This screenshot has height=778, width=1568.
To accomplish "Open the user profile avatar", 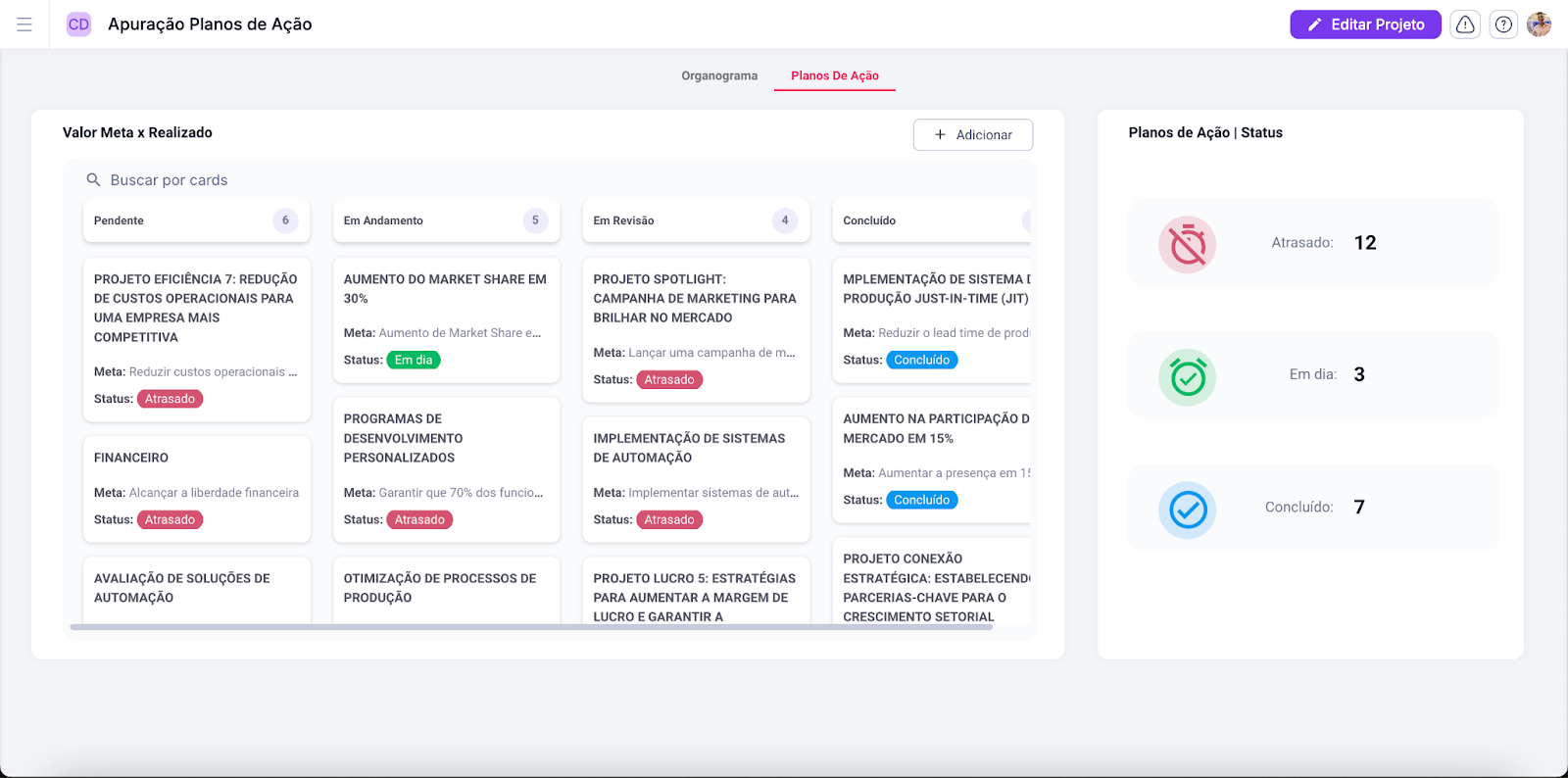I will [x=1539, y=24].
